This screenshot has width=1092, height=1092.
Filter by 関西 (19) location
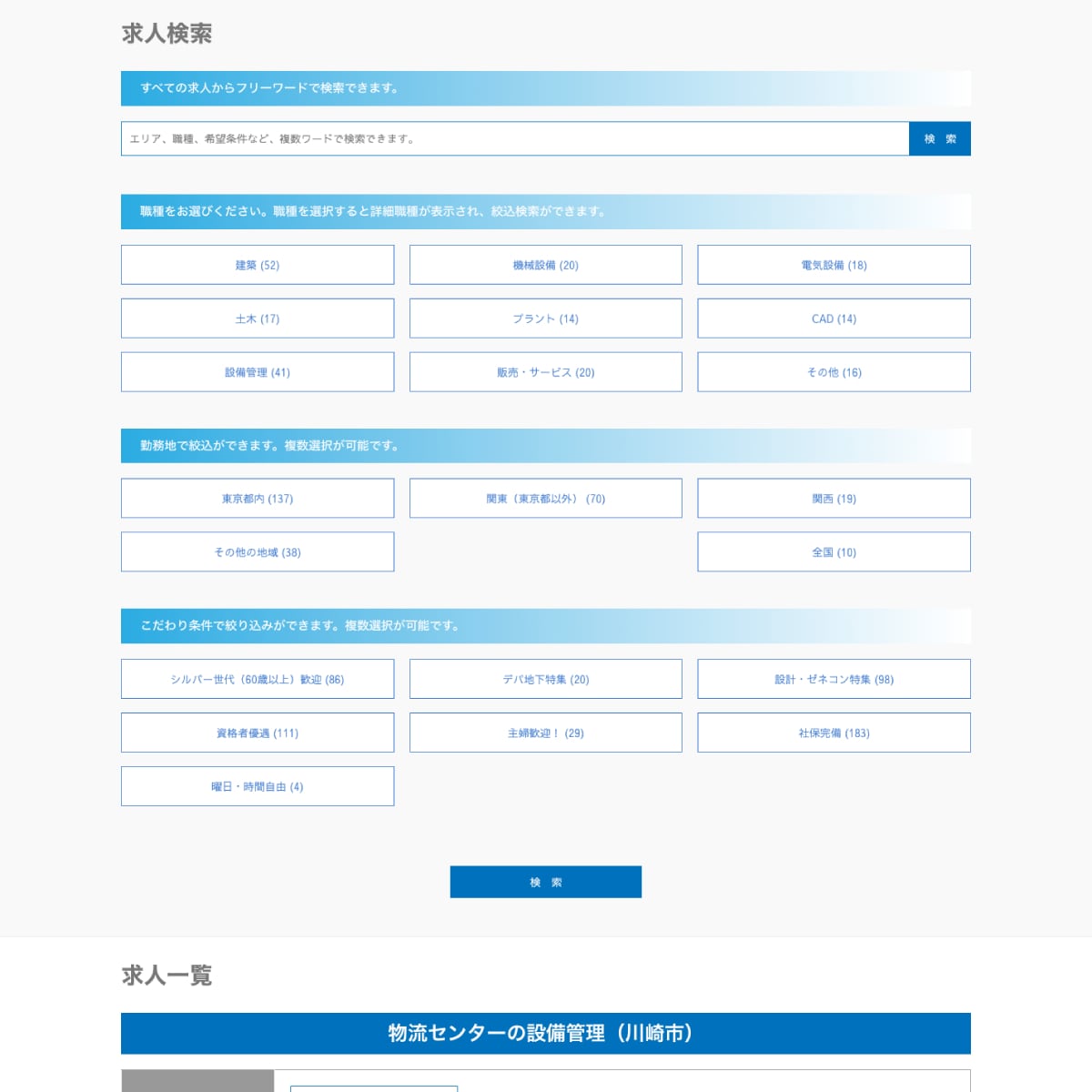pos(834,499)
